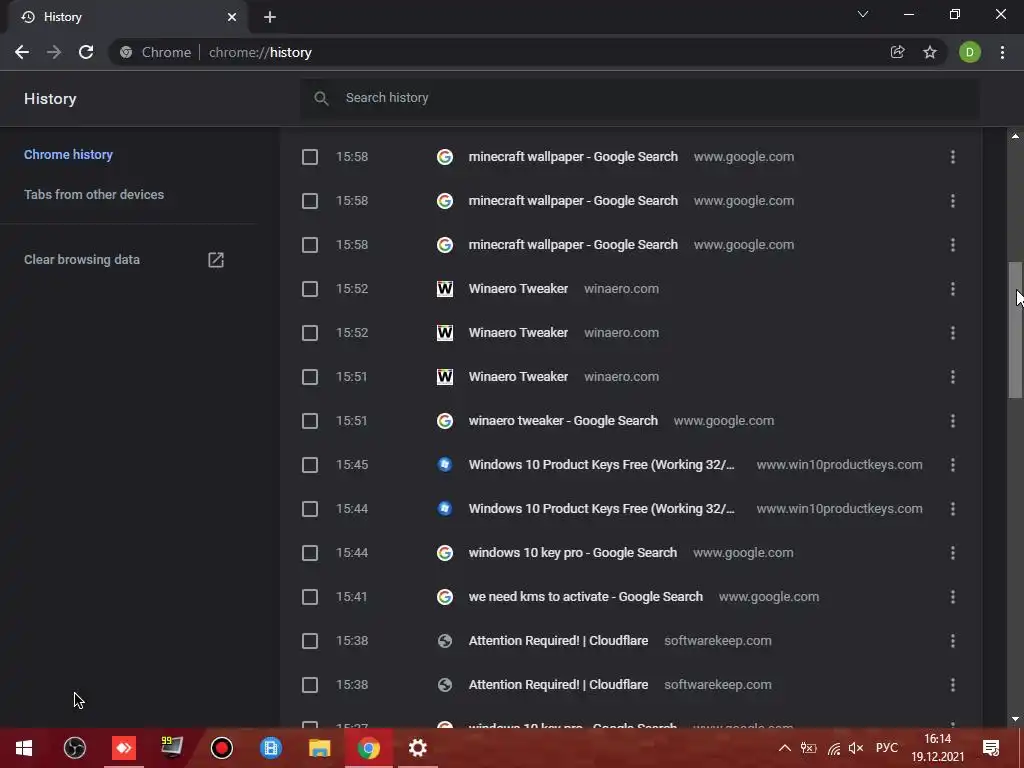The height and width of the screenshot is (768, 1024).
Task: Open the red arrow app in the taskbar
Action: tap(123, 748)
